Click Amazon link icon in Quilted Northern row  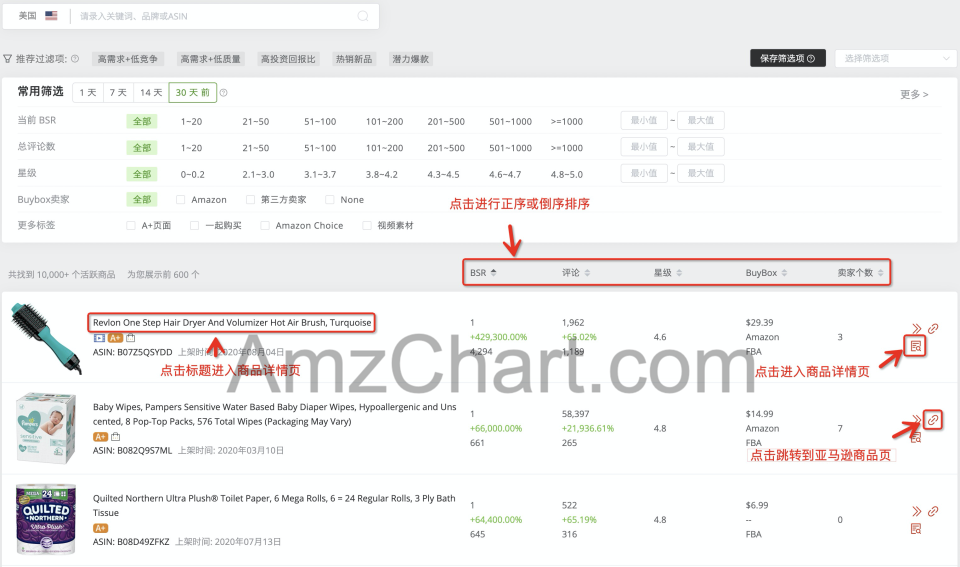933,511
